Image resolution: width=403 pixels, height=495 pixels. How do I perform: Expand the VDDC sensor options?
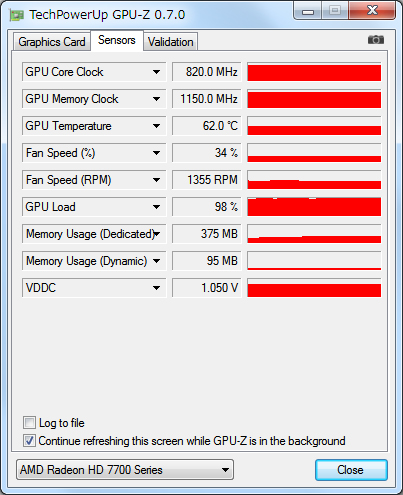click(x=156, y=288)
